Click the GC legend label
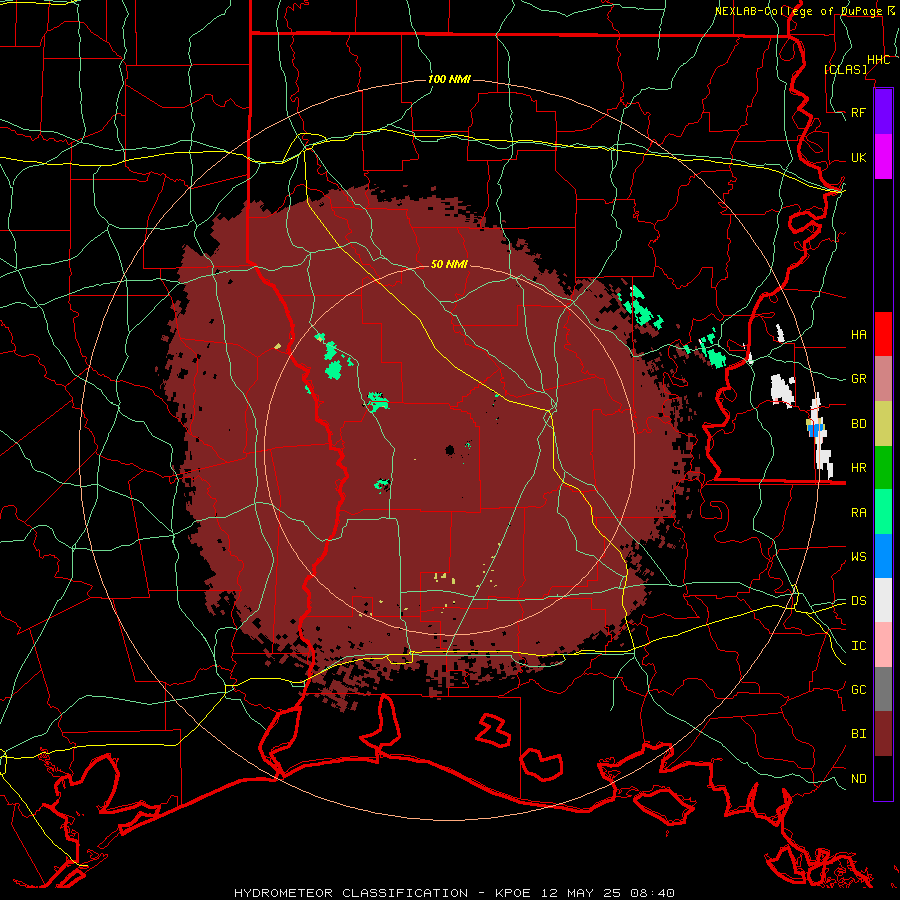 tap(859, 690)
